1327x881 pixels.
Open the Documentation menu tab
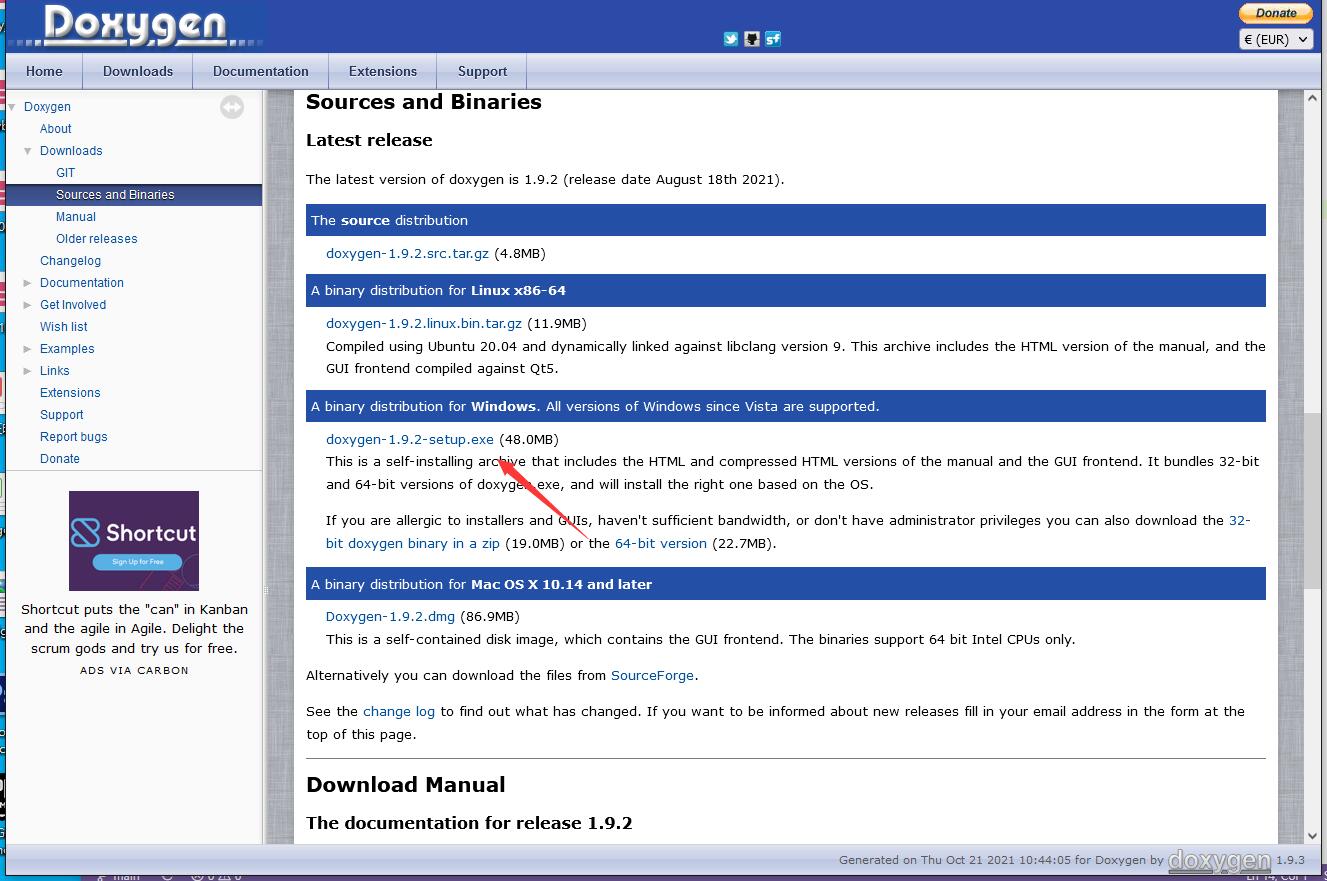pos(261,71)
